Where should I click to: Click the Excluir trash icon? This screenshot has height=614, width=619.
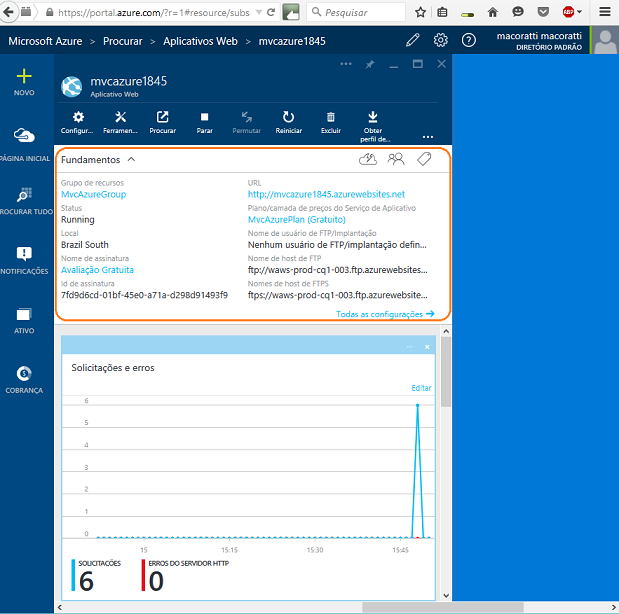(331, 117)
